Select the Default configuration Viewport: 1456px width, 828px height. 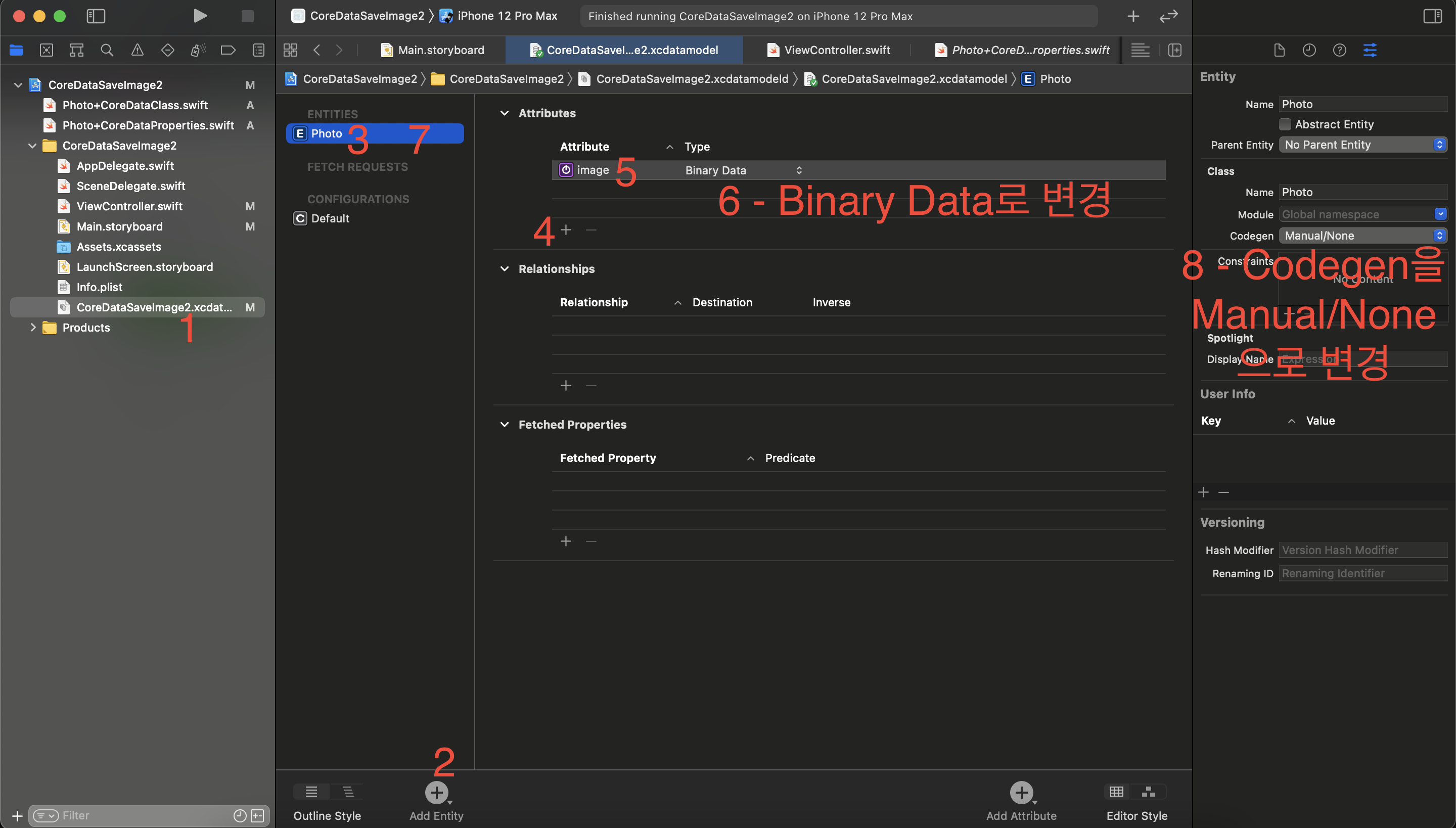pos(330,218)
